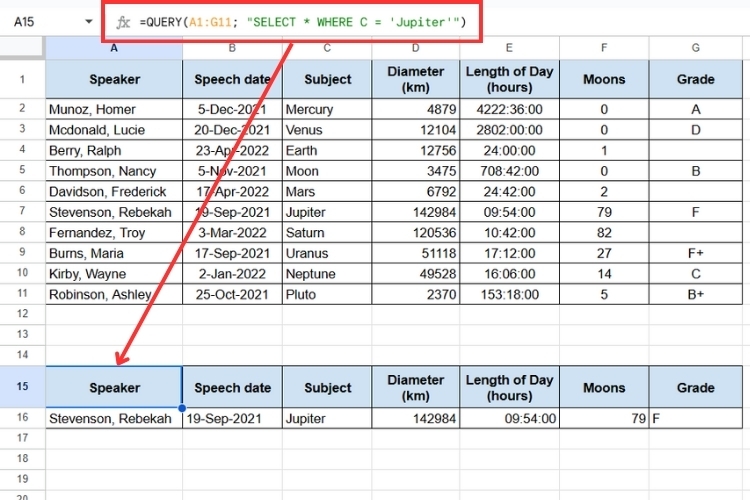Click the Moons header in row 1

point(604,79)
